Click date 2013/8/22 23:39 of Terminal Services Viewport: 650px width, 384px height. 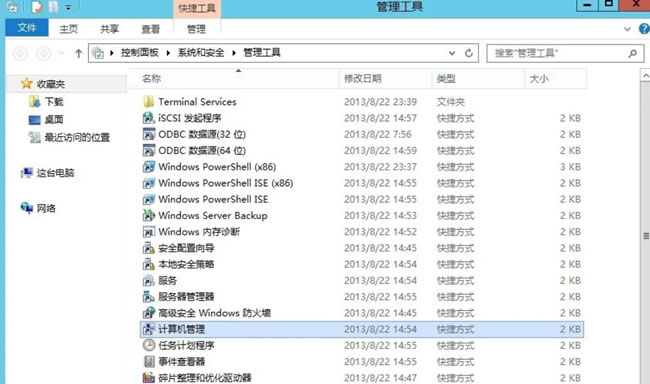click(381, 102)
